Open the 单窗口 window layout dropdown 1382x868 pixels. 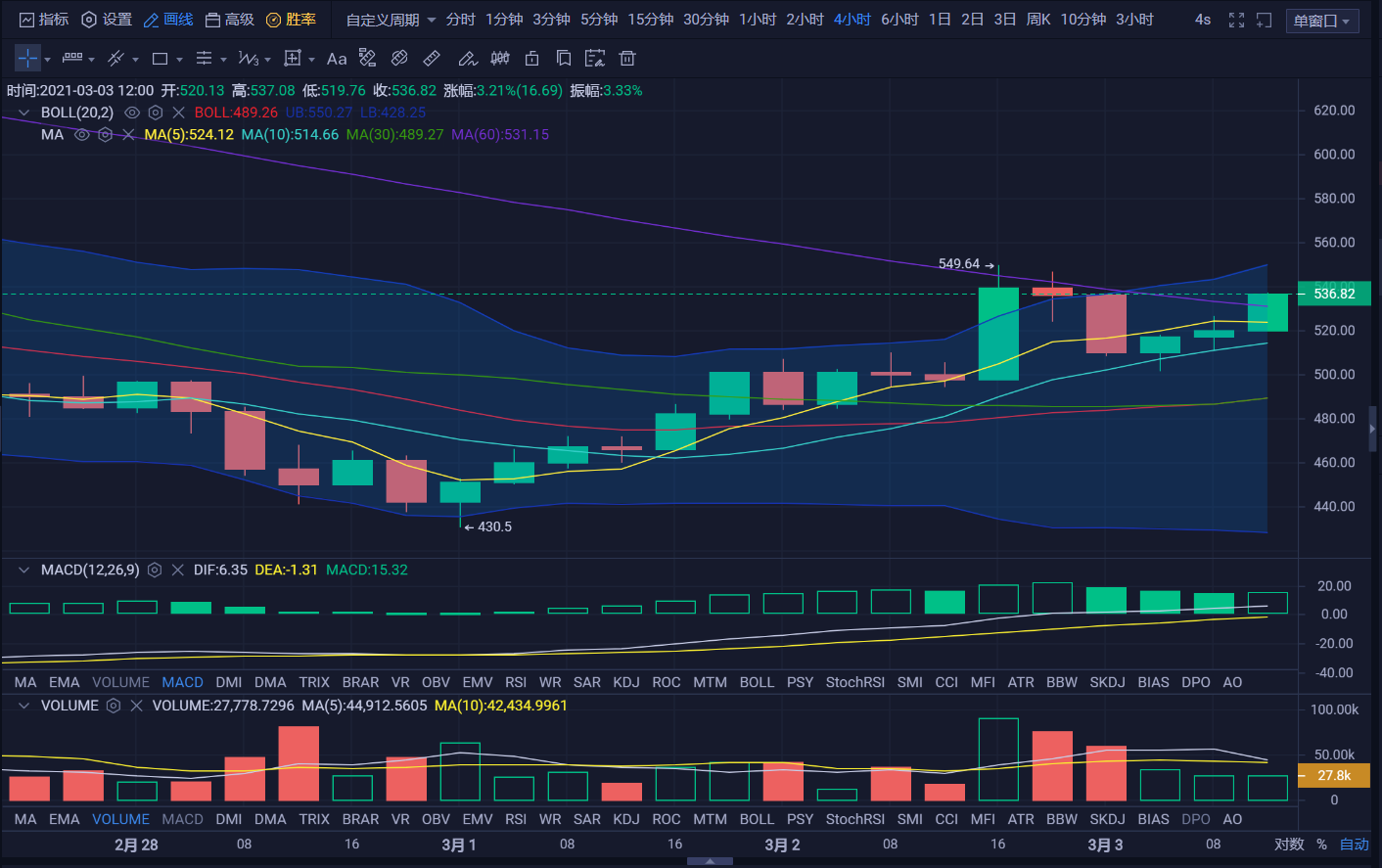click(1321, 21)
